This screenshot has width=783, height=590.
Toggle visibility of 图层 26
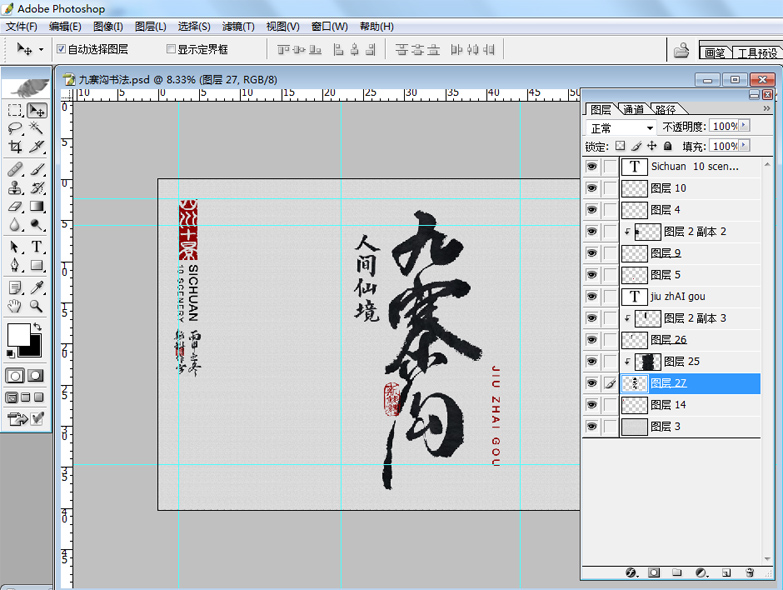tap(592, 340)
